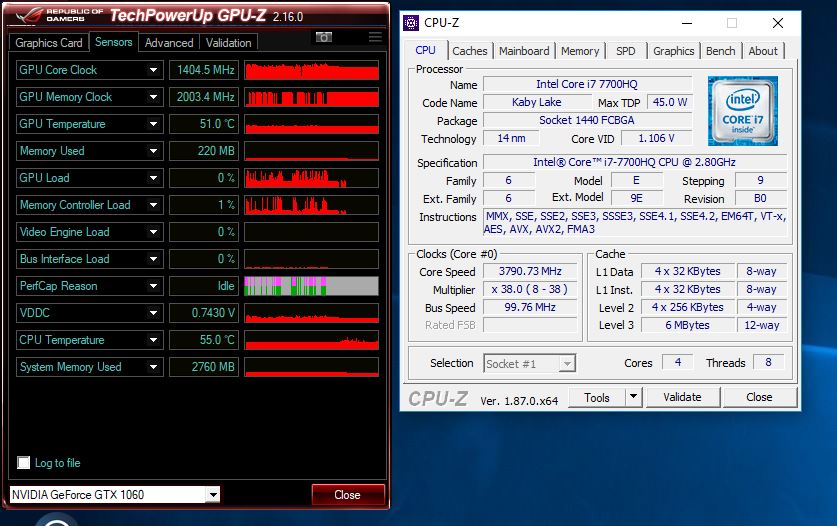
Task: Open the Tools dropdown arrow in CPU-Z
Action: click(x=633, y=397)
